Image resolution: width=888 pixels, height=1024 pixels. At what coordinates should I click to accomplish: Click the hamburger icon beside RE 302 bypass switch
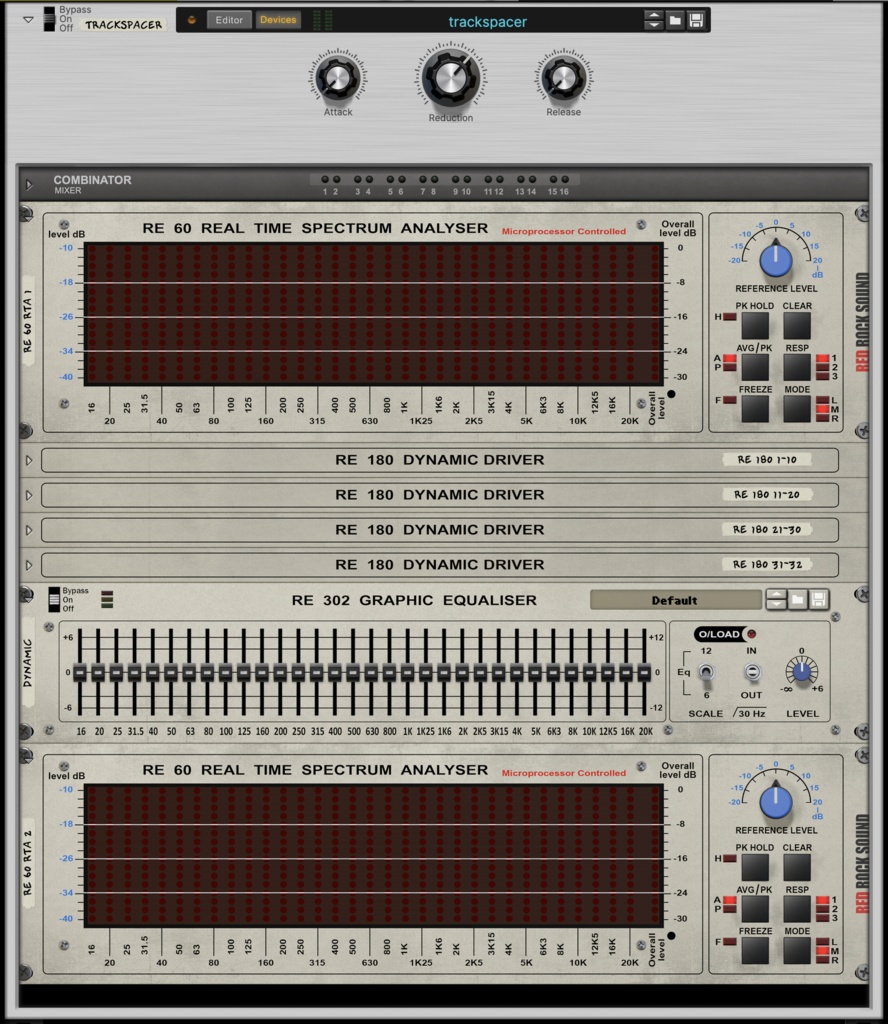(x=106, y=601)
